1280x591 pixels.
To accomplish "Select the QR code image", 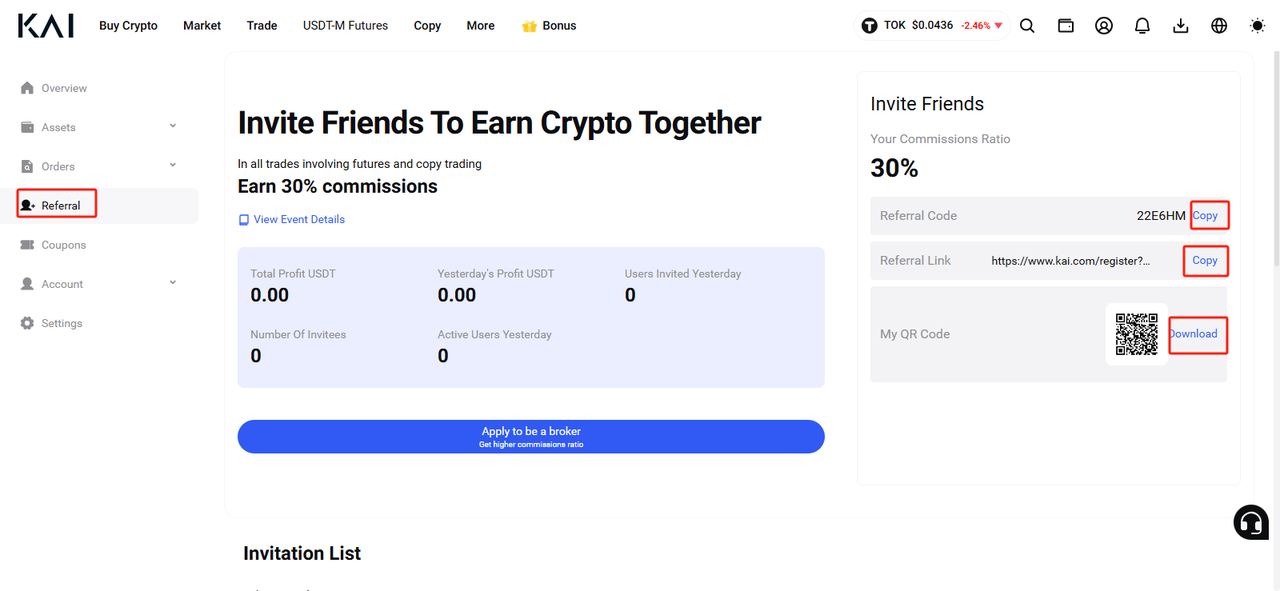I will (1137, 334).
